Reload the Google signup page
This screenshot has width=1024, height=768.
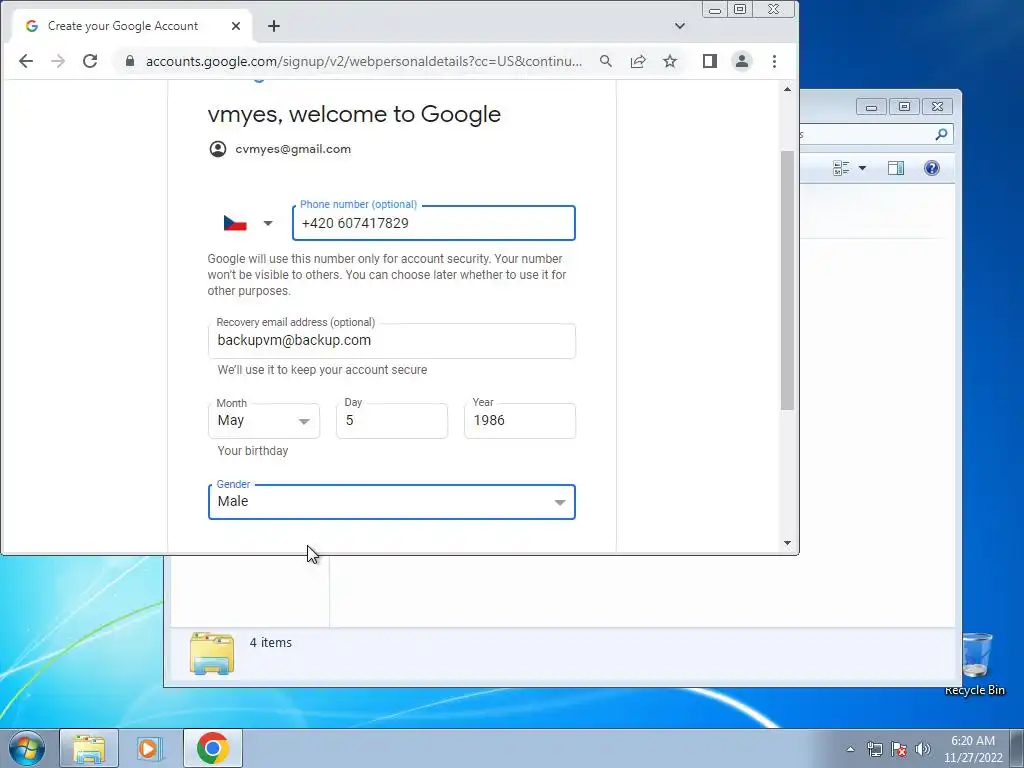[90, 61]
